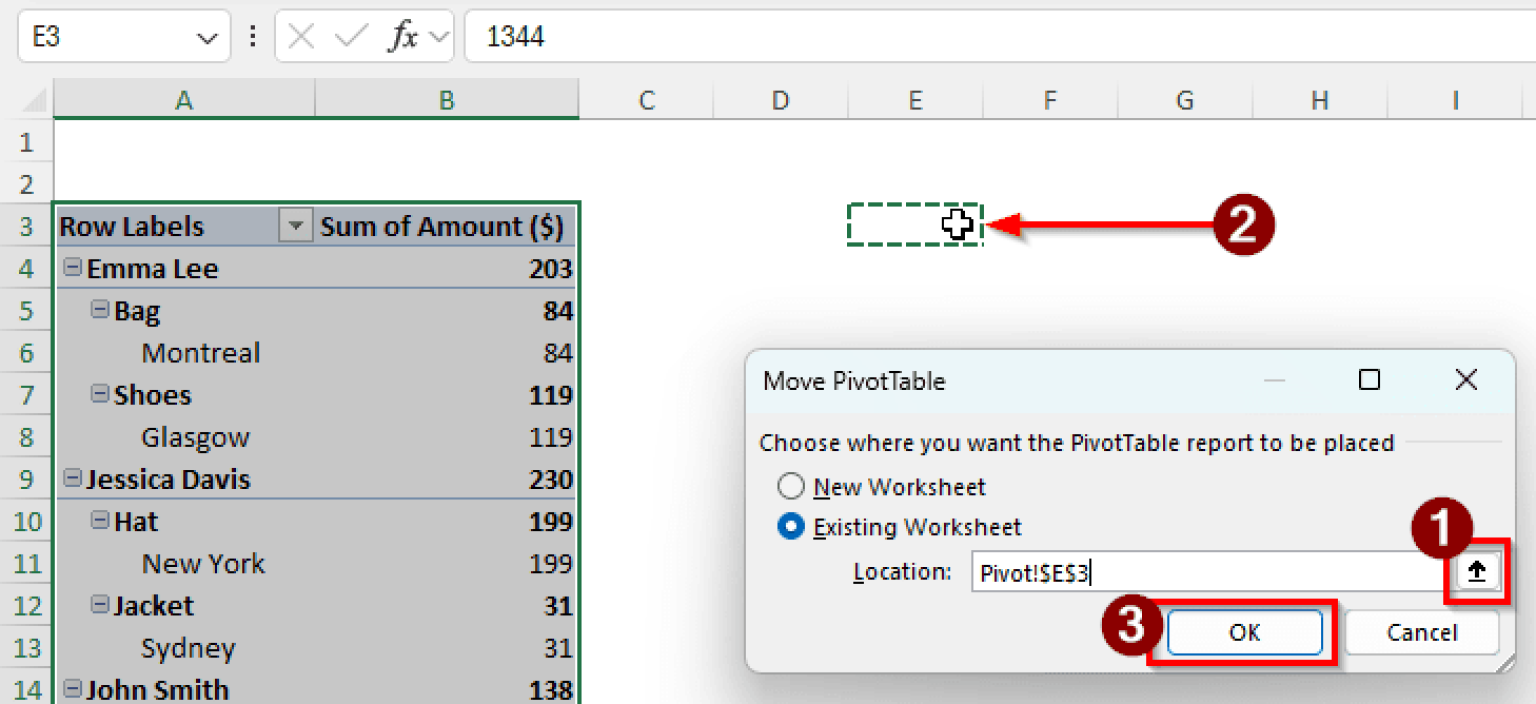
Task: Open the dropdown arrow beside the fx symbol
Action: (x=440, y=36)
